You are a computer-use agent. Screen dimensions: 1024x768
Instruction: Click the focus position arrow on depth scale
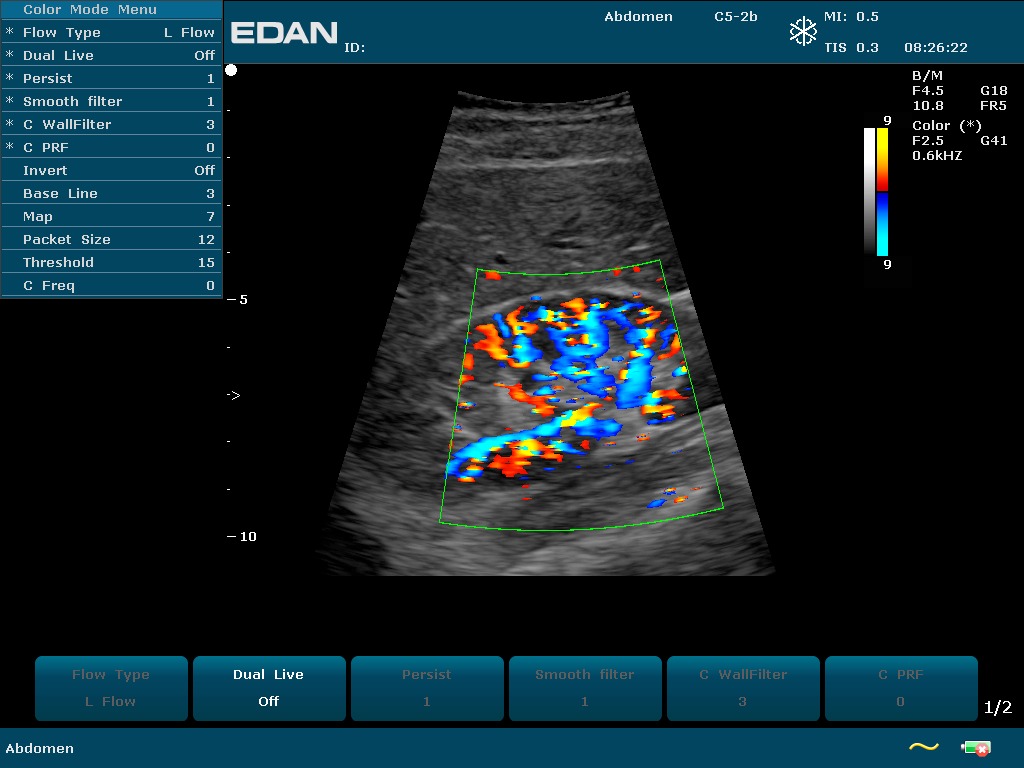[233, 396]
